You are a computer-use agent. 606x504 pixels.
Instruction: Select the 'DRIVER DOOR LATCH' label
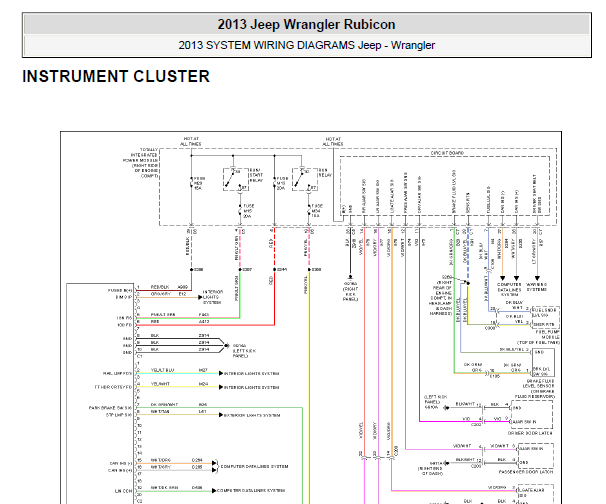click(530, 433)
